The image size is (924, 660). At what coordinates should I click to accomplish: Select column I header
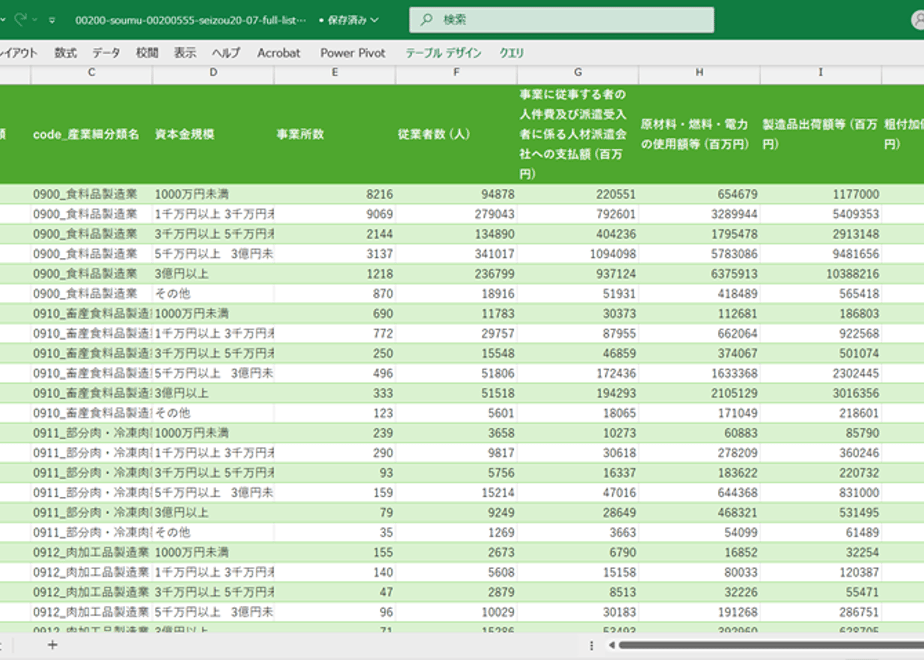pos(821,72)
